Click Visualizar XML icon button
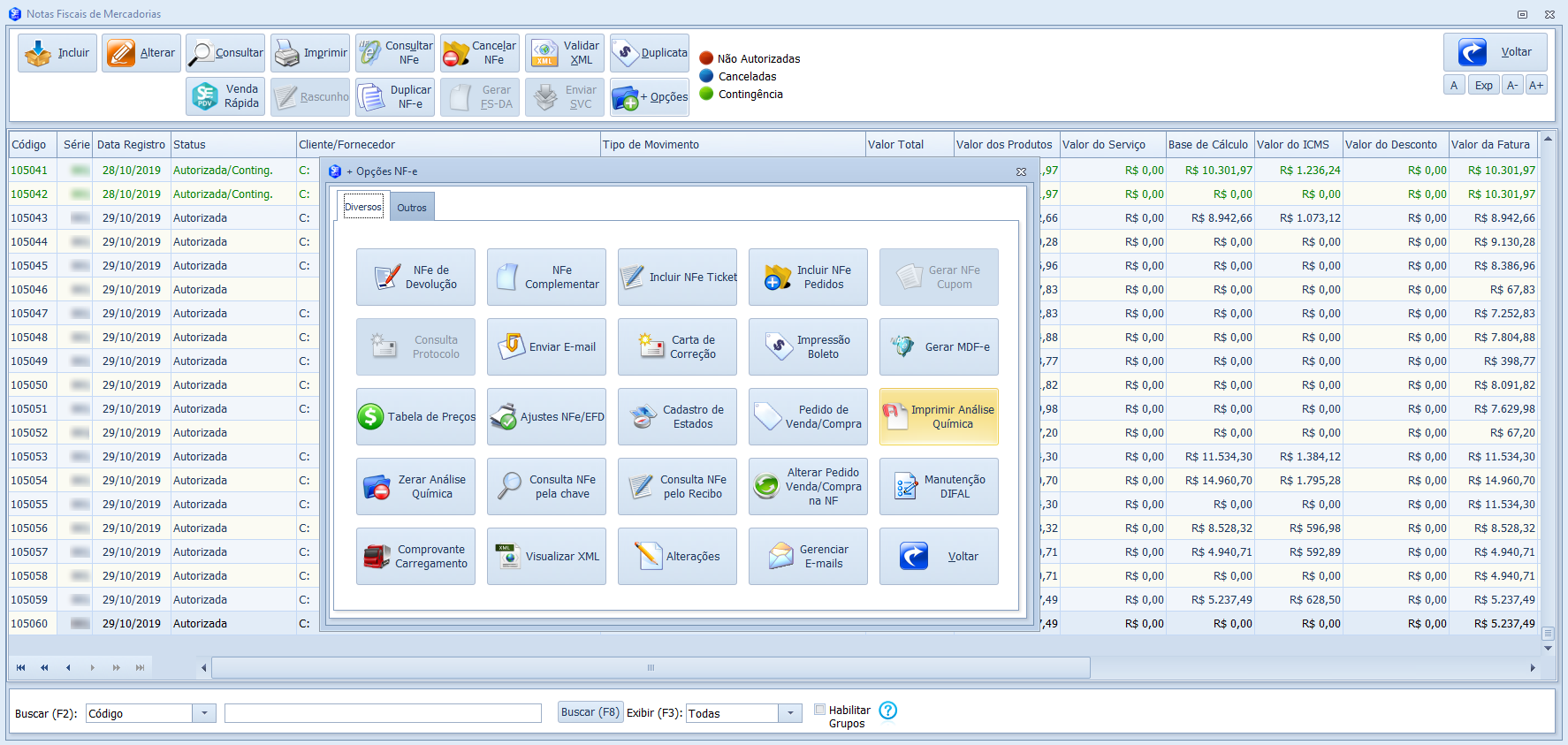1568x745 pixels. [x=546, y=557]
